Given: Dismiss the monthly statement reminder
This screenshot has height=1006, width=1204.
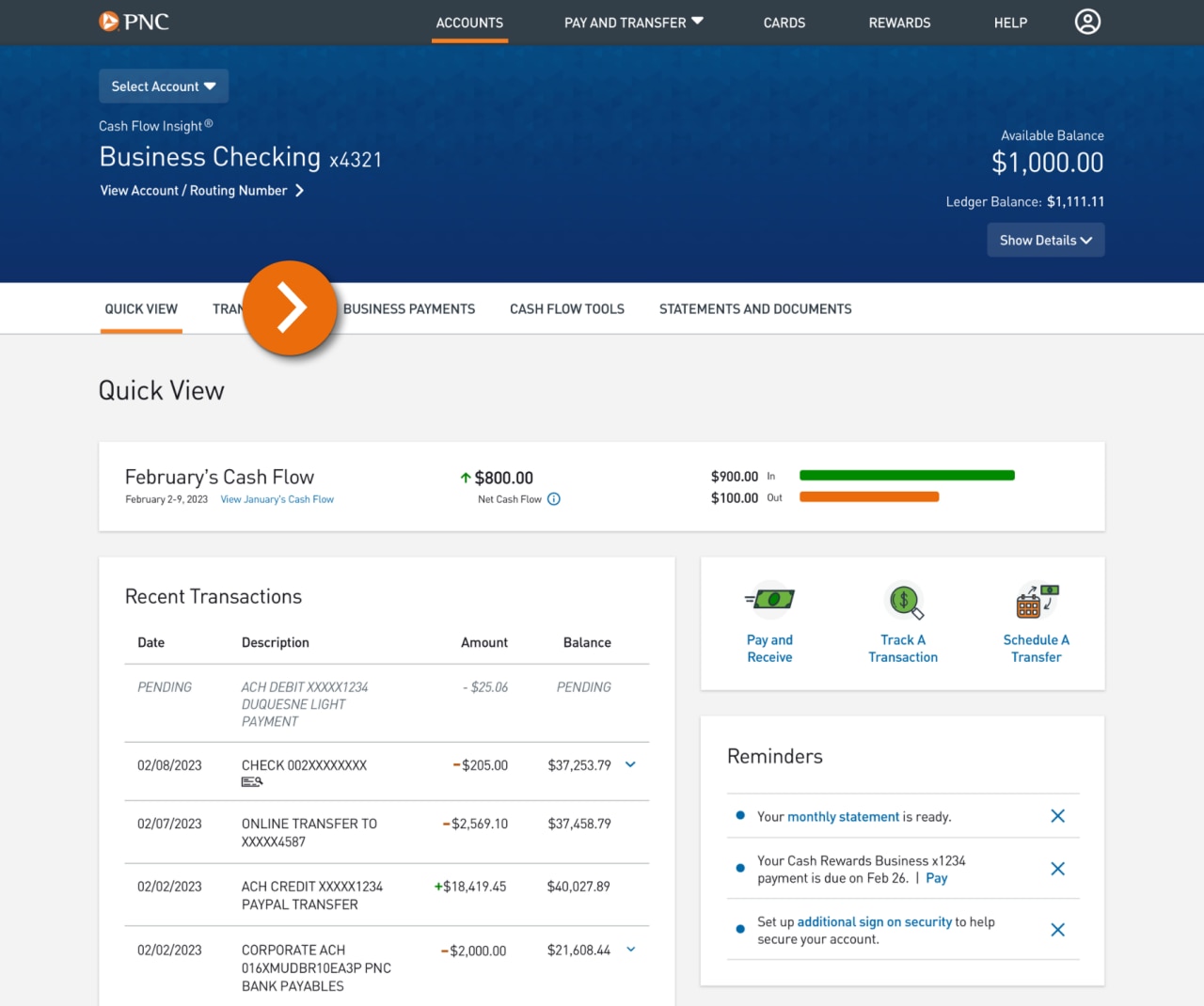Looking at the screenshot, I should (x=1057, y=816).
